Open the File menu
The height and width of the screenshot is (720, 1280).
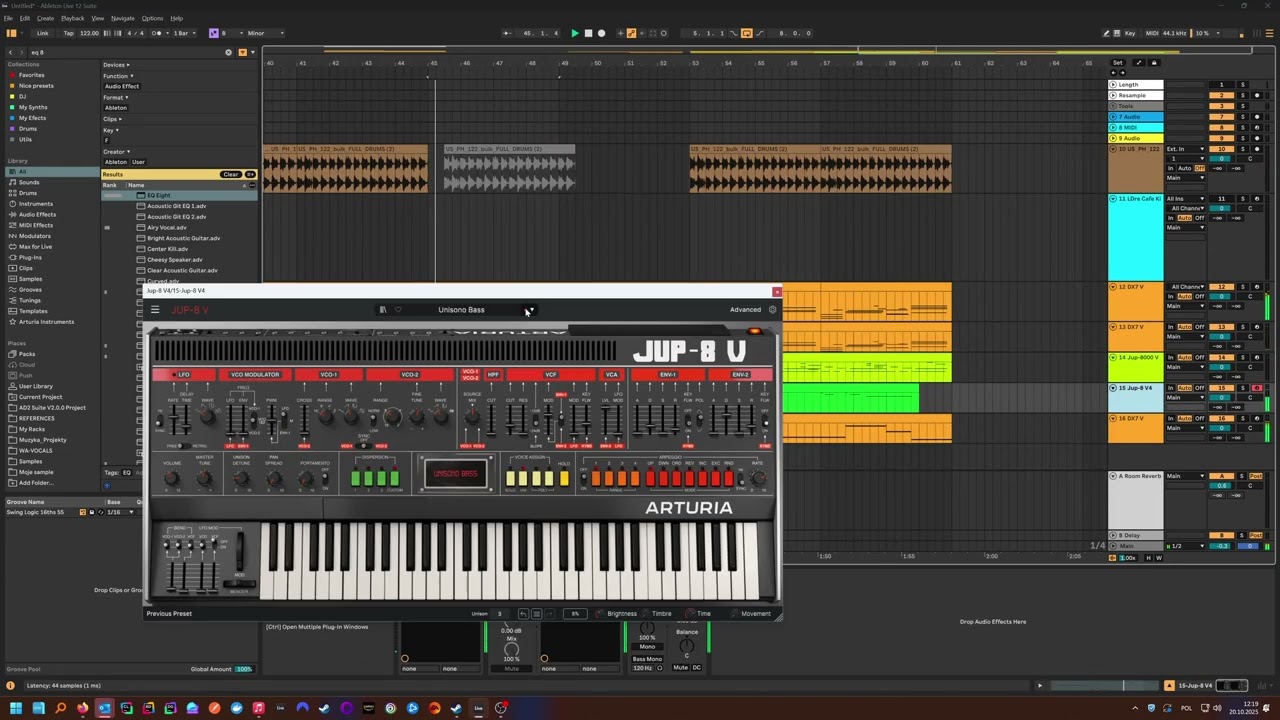[9, 18]
